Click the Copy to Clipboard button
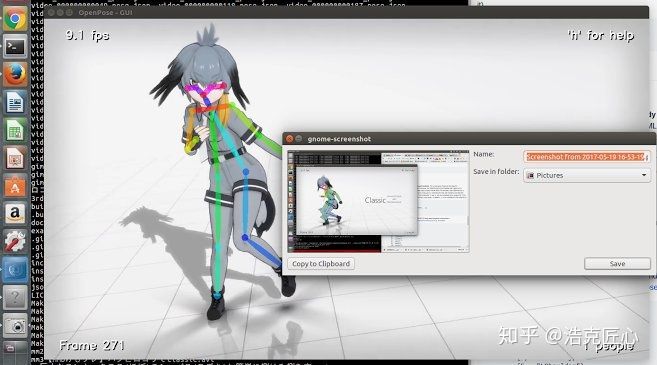Screen dimensions: 657x365 pos(321,264)
